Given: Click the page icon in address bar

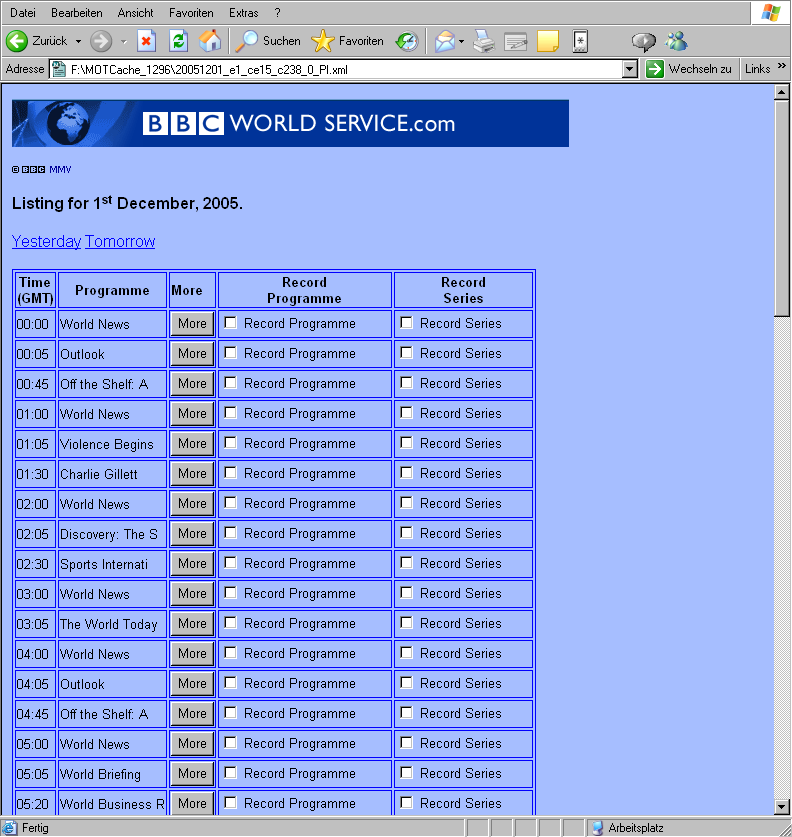Looking at the screenshot, I should click(59, 69).
